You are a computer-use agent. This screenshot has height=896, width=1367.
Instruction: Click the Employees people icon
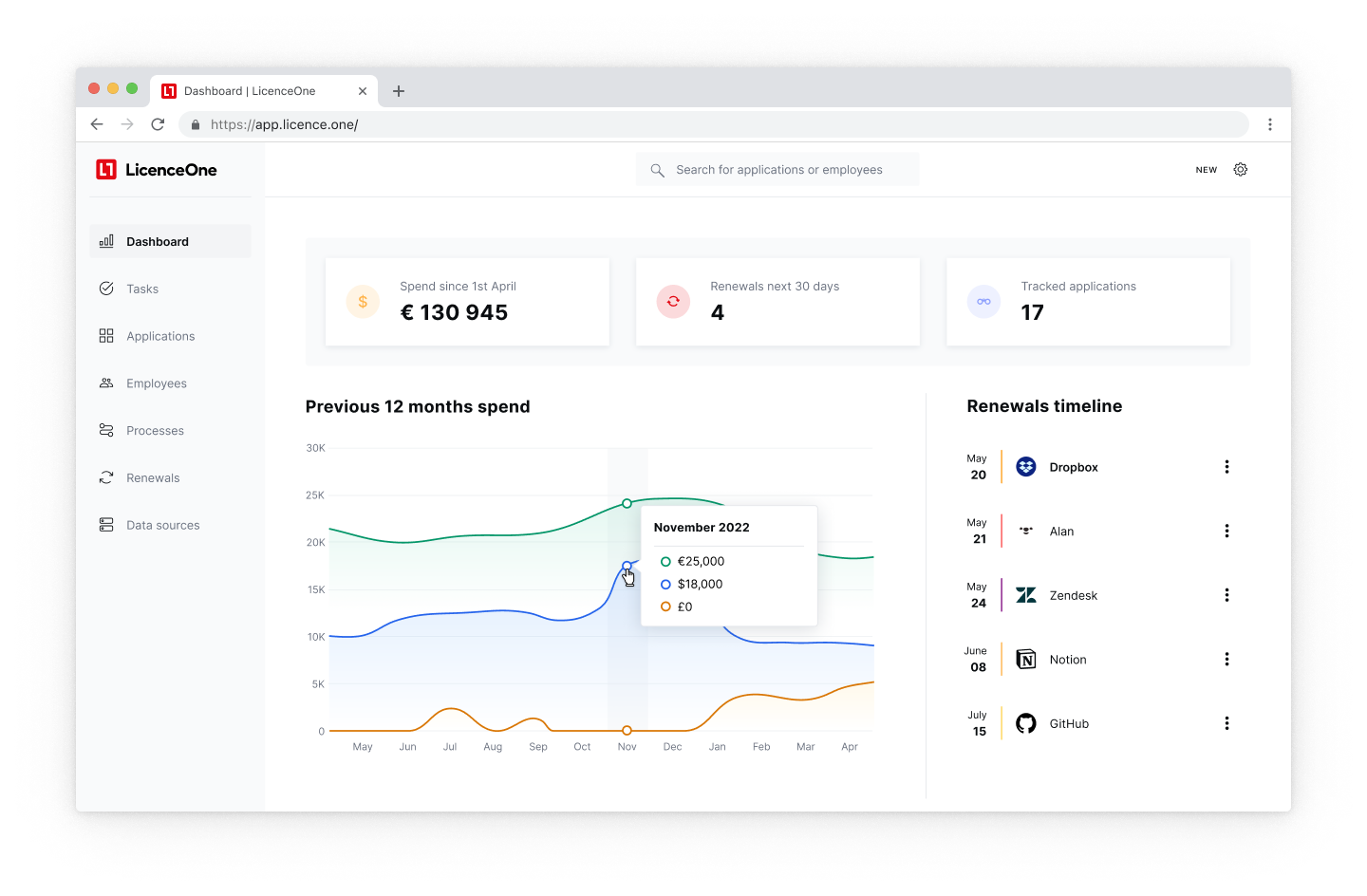pyautogui.click(x=106, y=383)
